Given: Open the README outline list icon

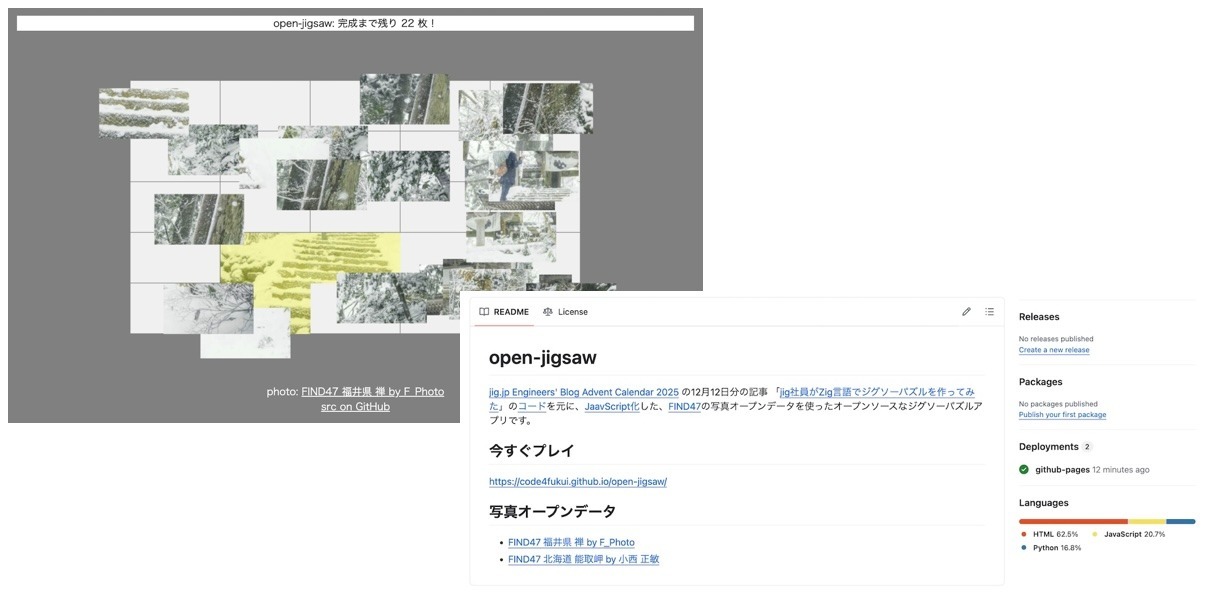Looking at the screenshot, I should coord(989,312).
